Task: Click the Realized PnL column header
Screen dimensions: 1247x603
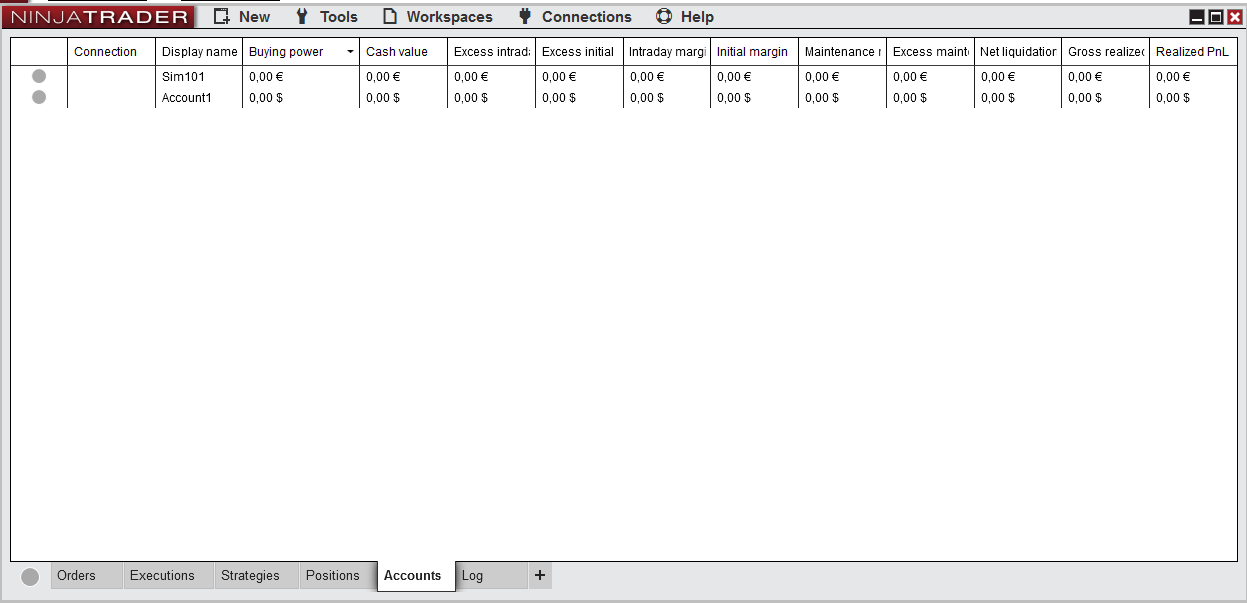Action: [x=1193, y=52]
